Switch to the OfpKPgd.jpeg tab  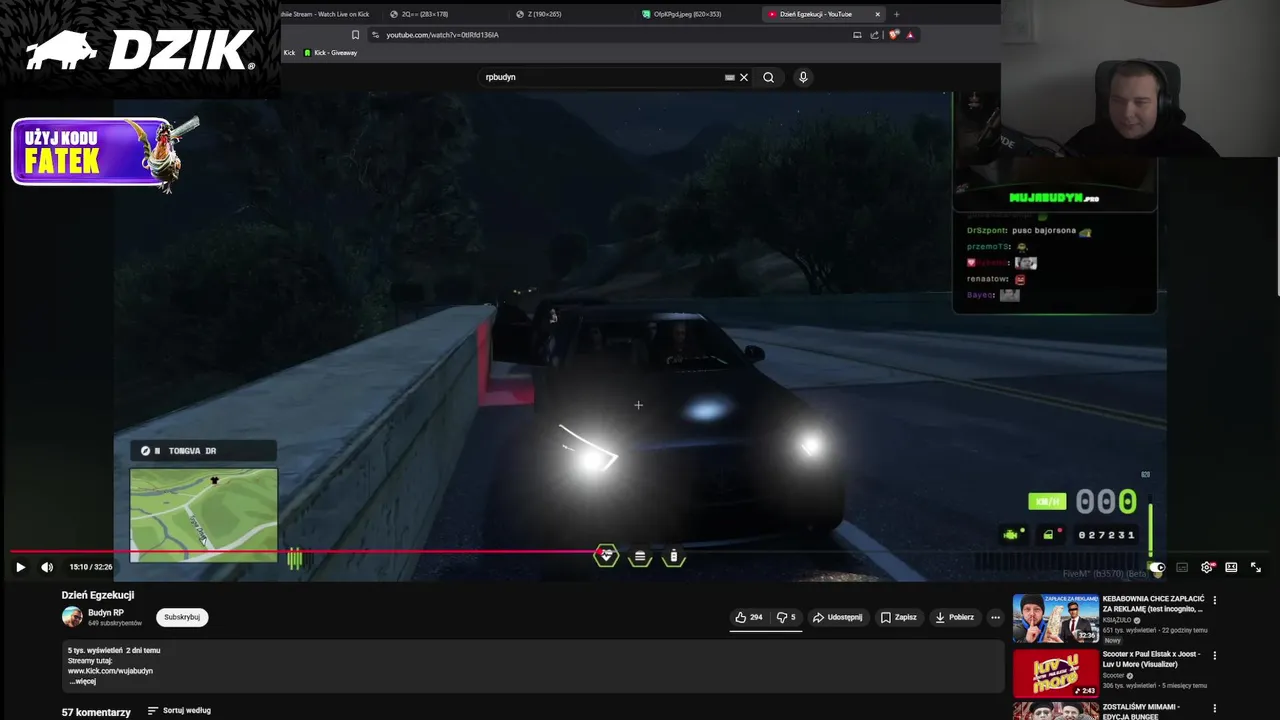coord(697,14)
